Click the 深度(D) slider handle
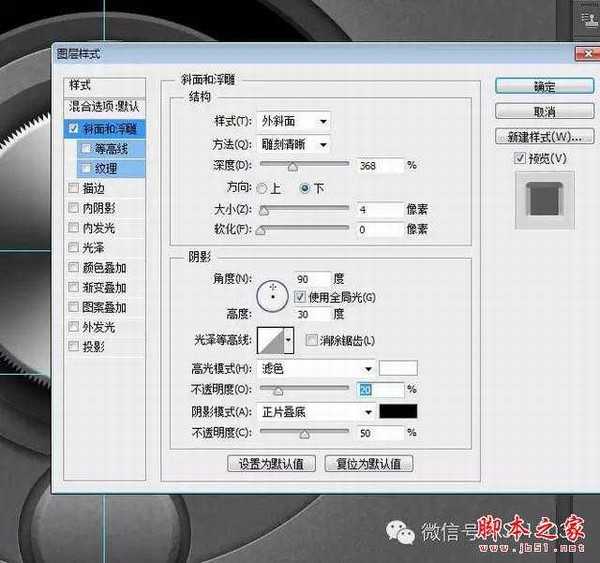The image size is (600, 563). 293,167
